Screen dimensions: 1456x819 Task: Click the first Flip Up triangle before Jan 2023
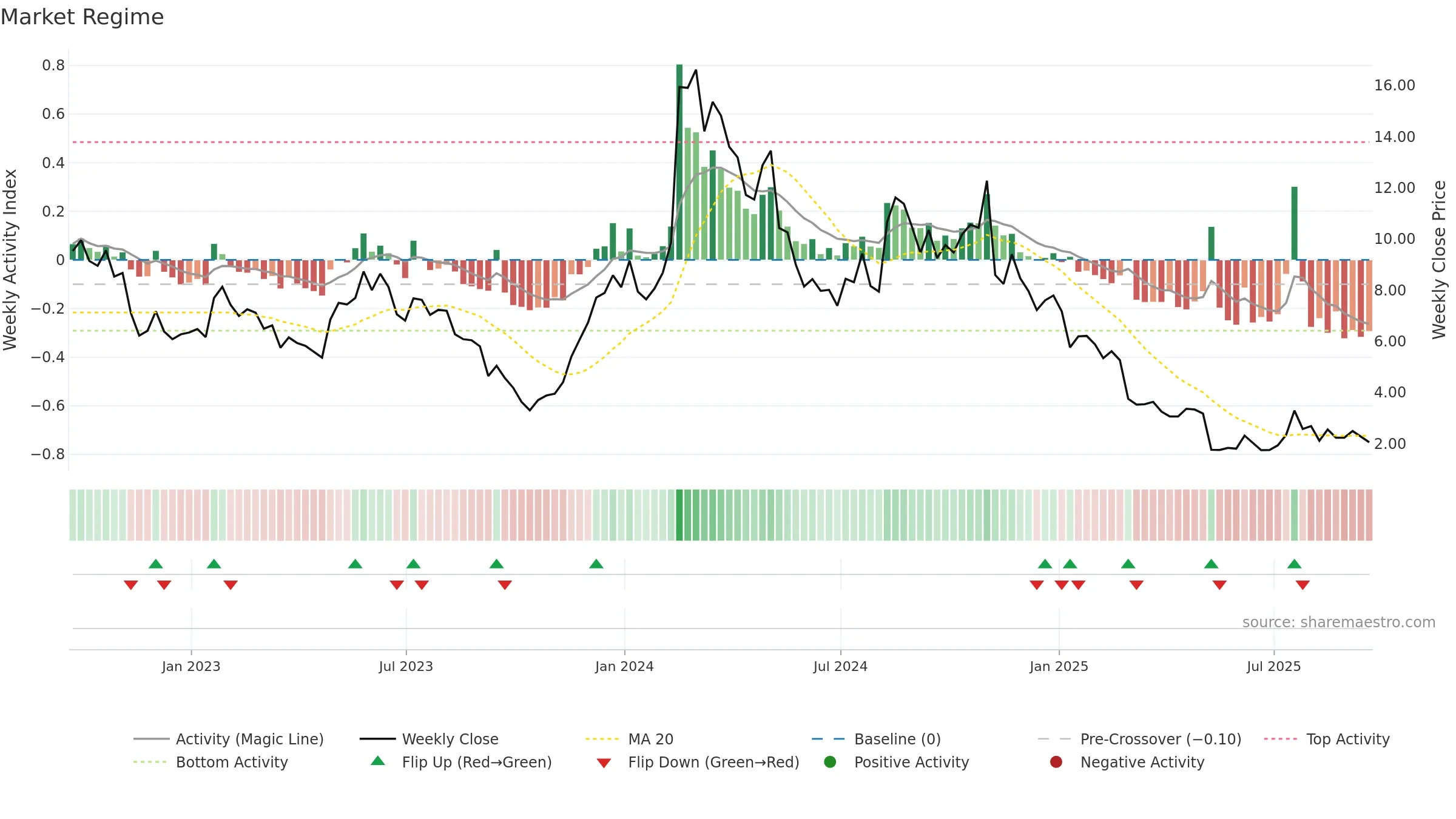[x=156, y=564]
